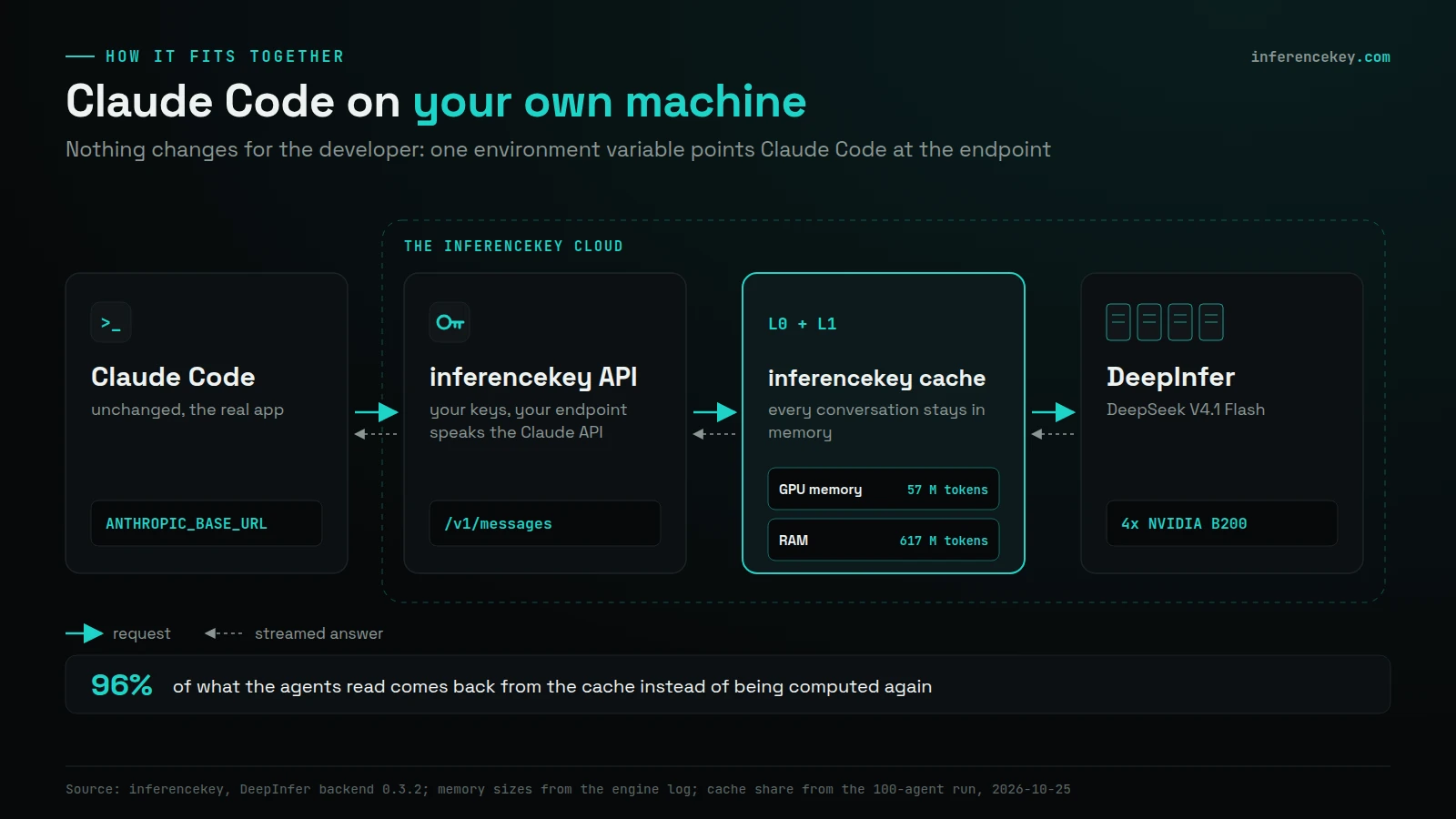This screenshot has height=819, width=1456.
Task: Click the inferencekey.com link
Action: point(1320,56)
